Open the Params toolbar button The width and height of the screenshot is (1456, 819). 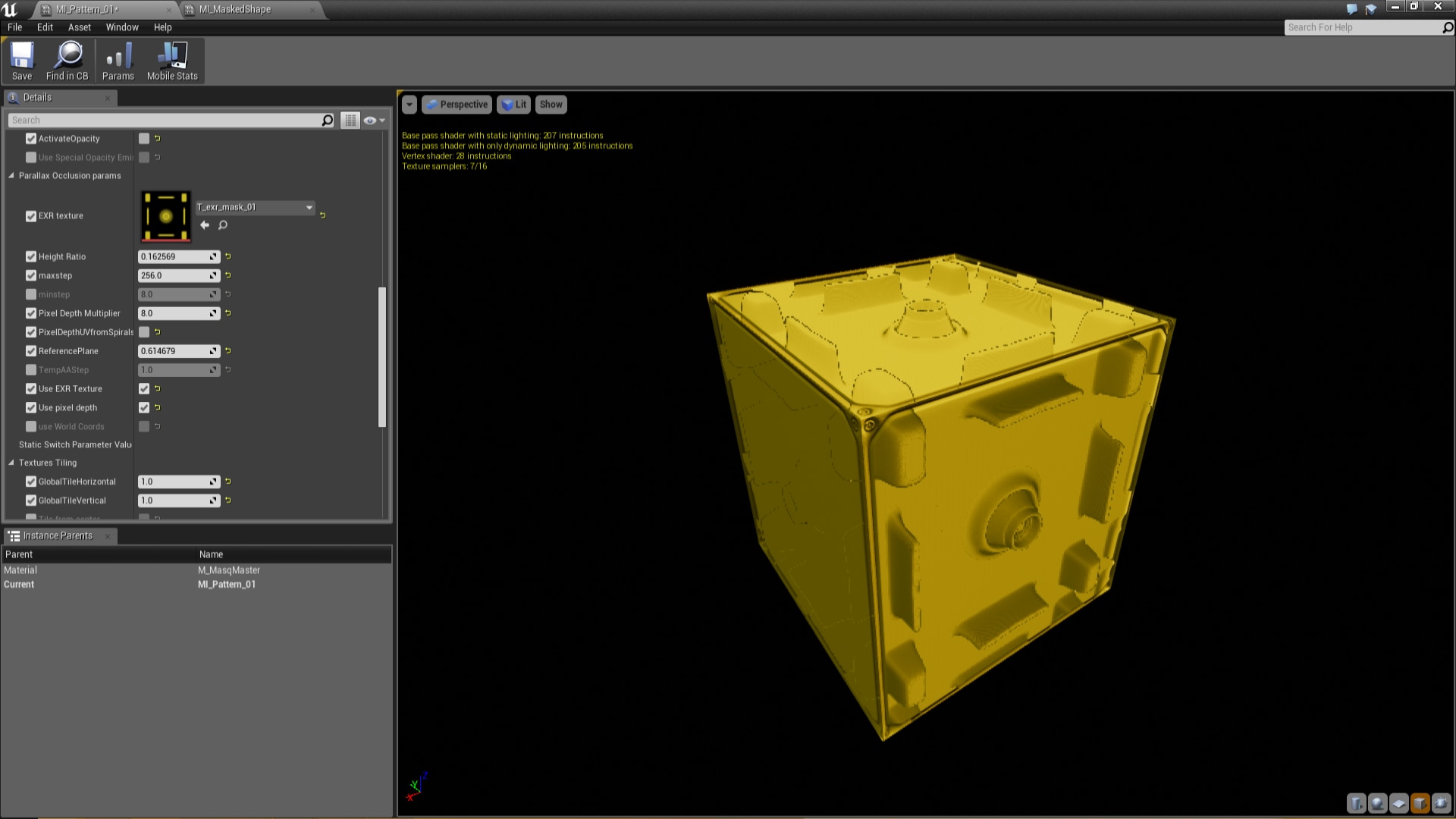click(x=118, y=61)
